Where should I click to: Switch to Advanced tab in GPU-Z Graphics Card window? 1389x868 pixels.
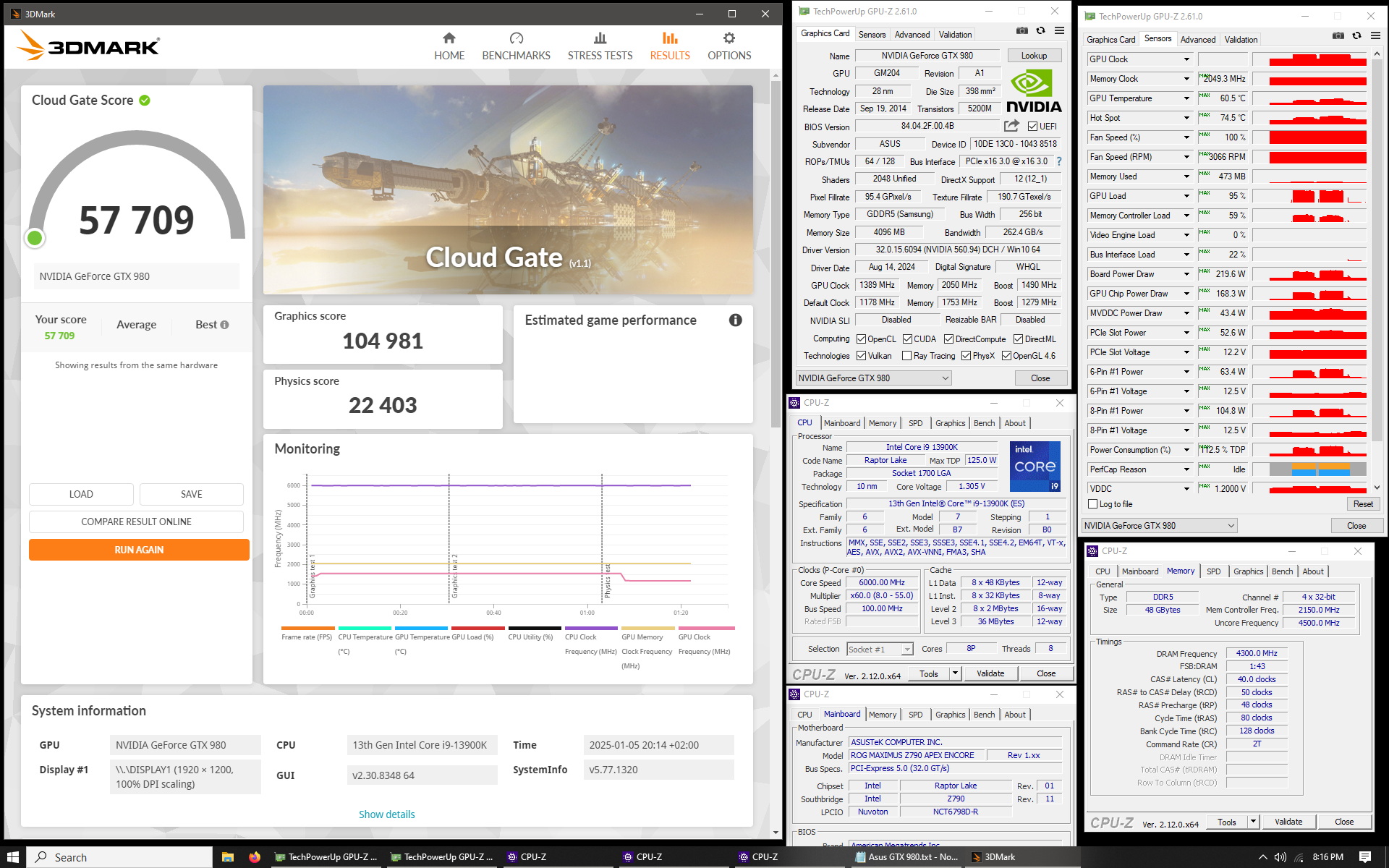pyautogui.click(x=912, y=35)
